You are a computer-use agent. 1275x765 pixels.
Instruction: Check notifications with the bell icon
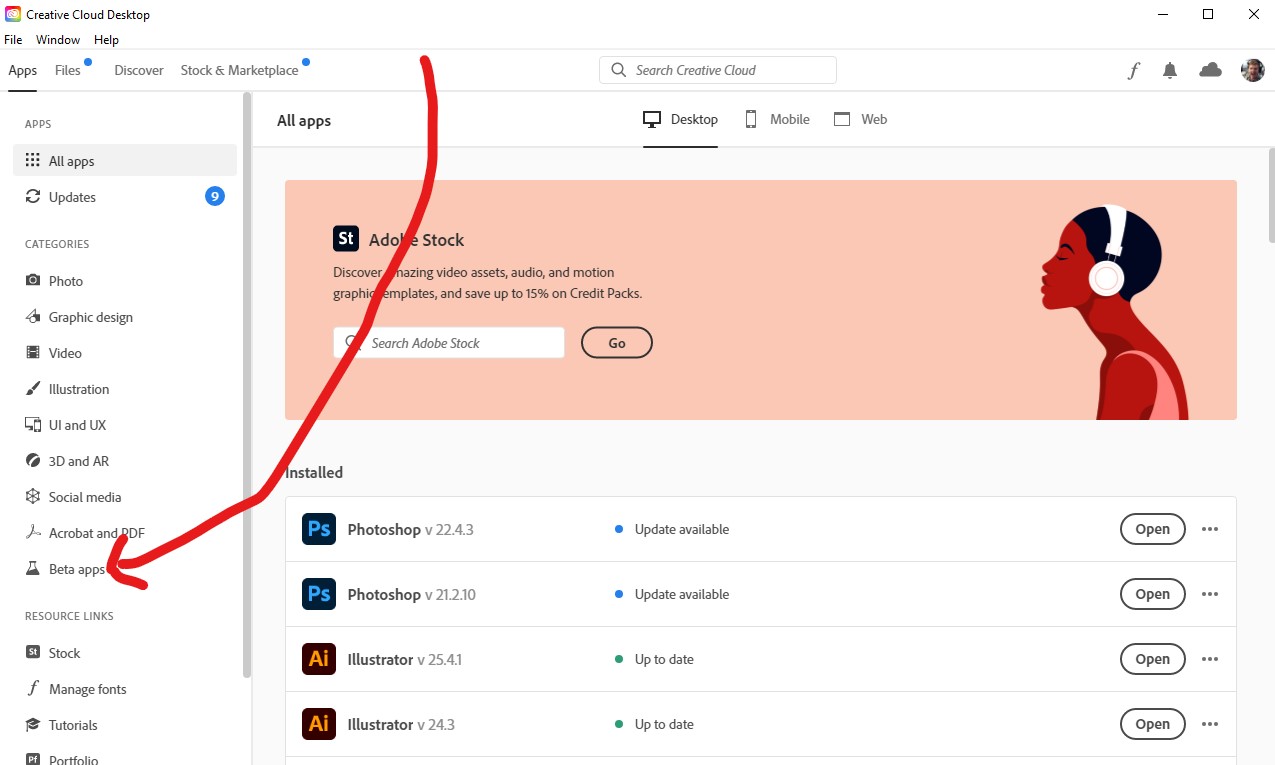coord(1170,70)
